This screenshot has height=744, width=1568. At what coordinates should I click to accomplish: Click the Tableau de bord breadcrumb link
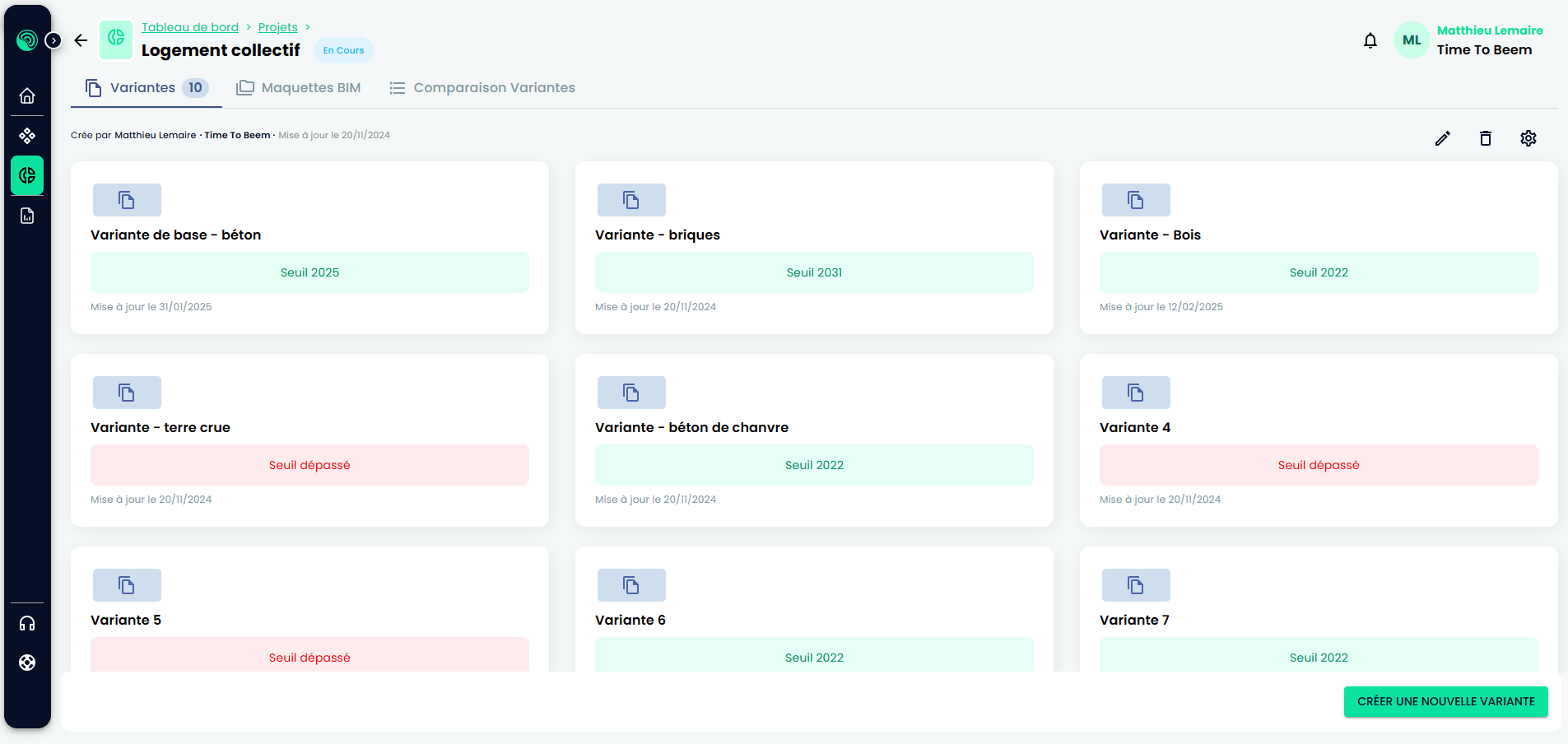[190, 27]
